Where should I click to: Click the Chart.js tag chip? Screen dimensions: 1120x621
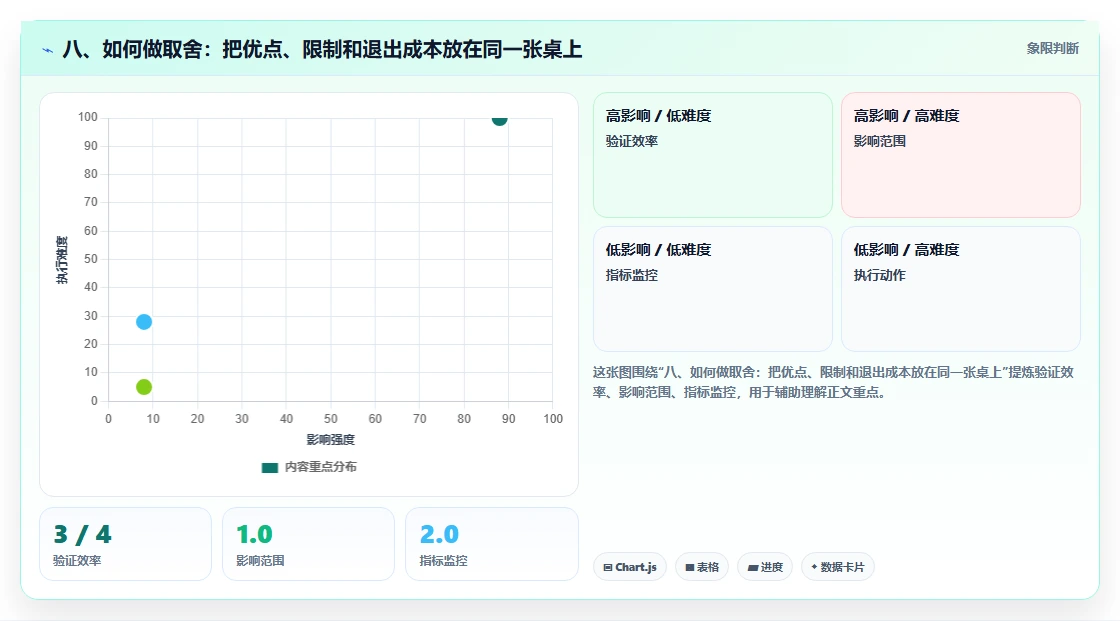[x=630, y=567]
